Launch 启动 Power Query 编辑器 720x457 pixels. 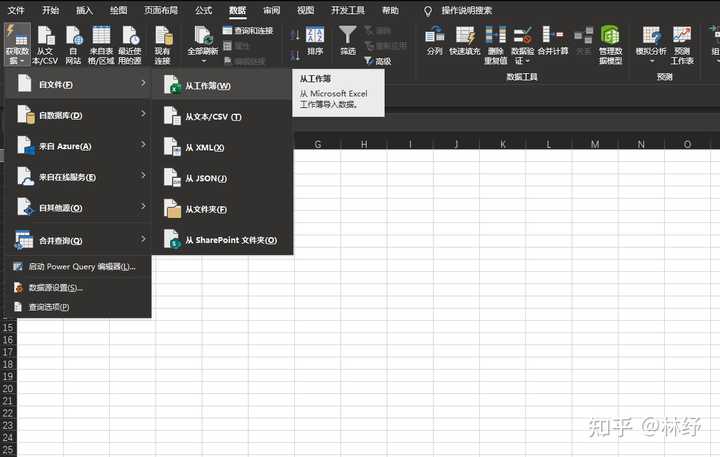(78, 266)
